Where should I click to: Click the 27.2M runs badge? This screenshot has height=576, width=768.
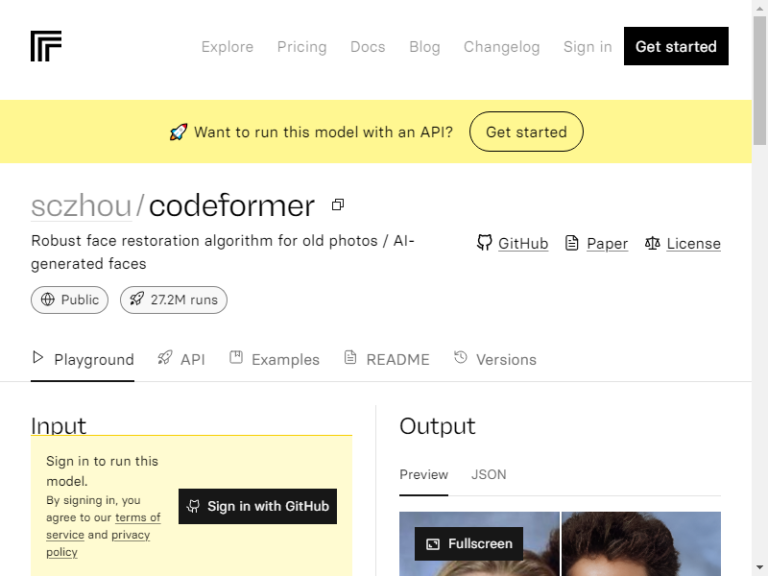coord(174,300)
